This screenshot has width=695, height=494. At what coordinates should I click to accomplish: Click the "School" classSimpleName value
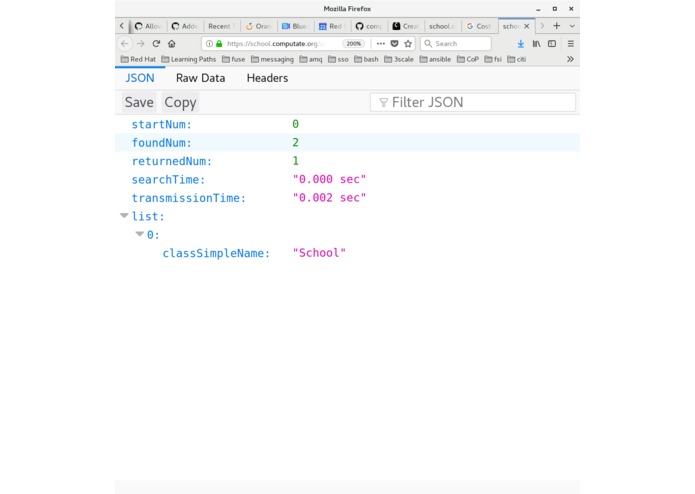[x=319, y=253]
